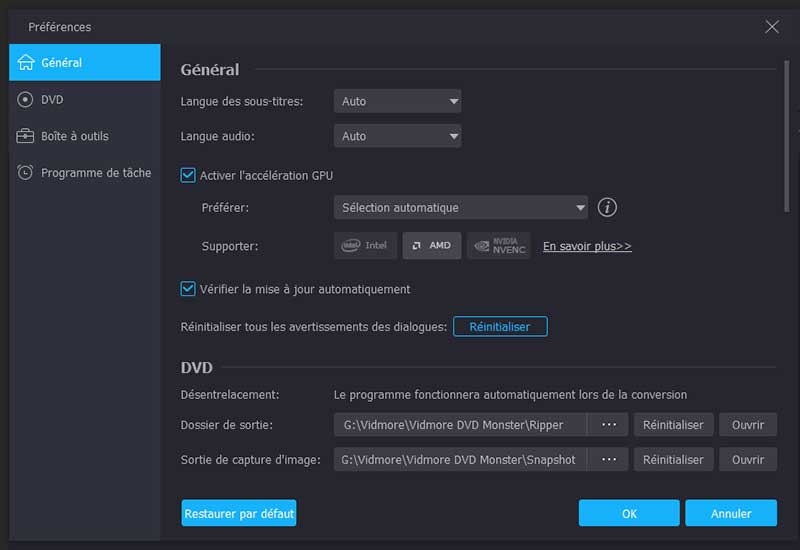
Task: Click the info icon next to Sélection automatique
Action: click(x=607, y=208)
